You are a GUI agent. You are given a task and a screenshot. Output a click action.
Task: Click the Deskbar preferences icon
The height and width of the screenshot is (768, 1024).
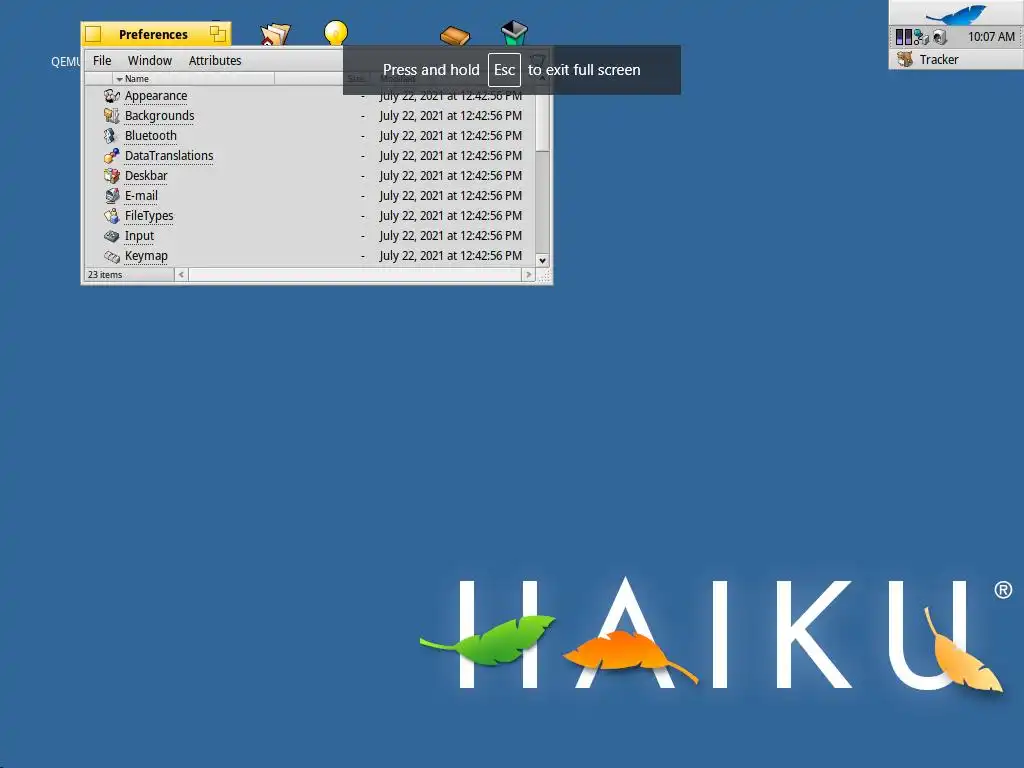pyautogui.click(x=112, y=176)
